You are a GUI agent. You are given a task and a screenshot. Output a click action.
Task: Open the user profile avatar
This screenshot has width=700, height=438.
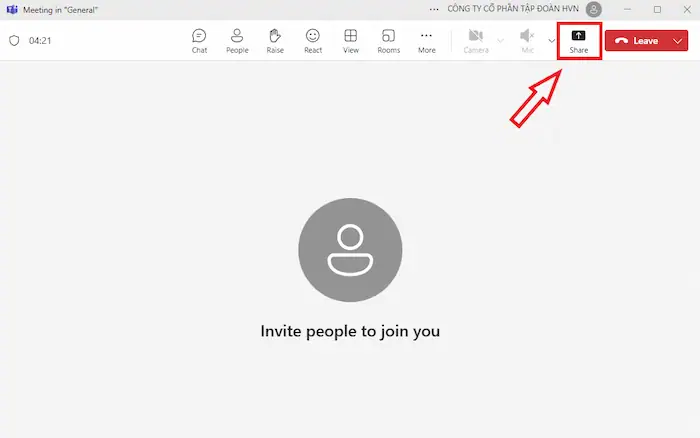point(594,9)
